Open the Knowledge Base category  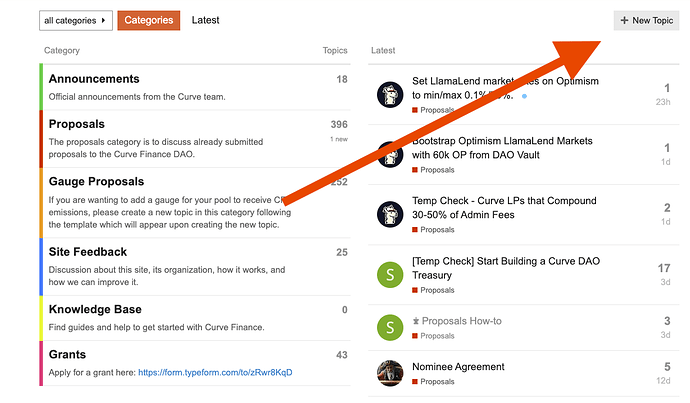tap(95, 309)
